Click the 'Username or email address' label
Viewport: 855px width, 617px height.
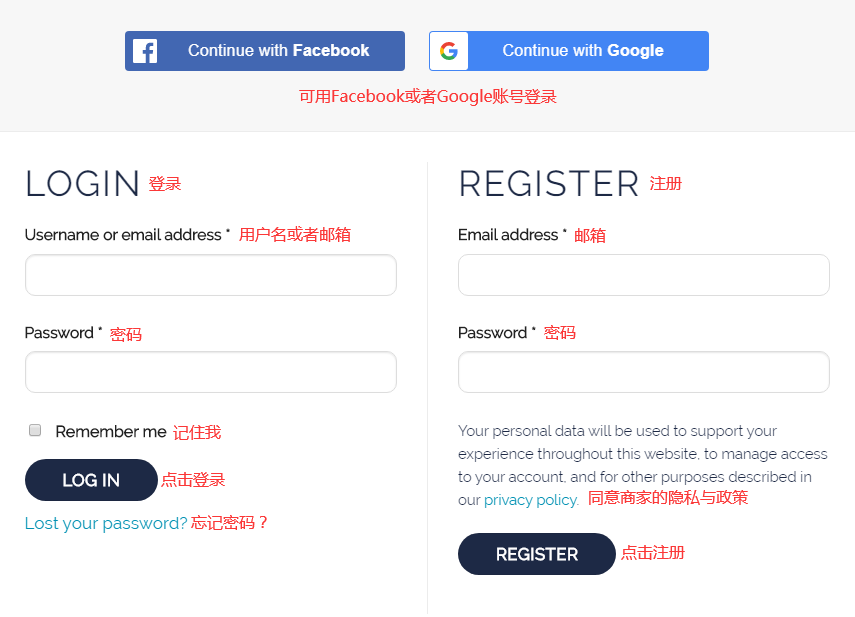click(123, 235)
